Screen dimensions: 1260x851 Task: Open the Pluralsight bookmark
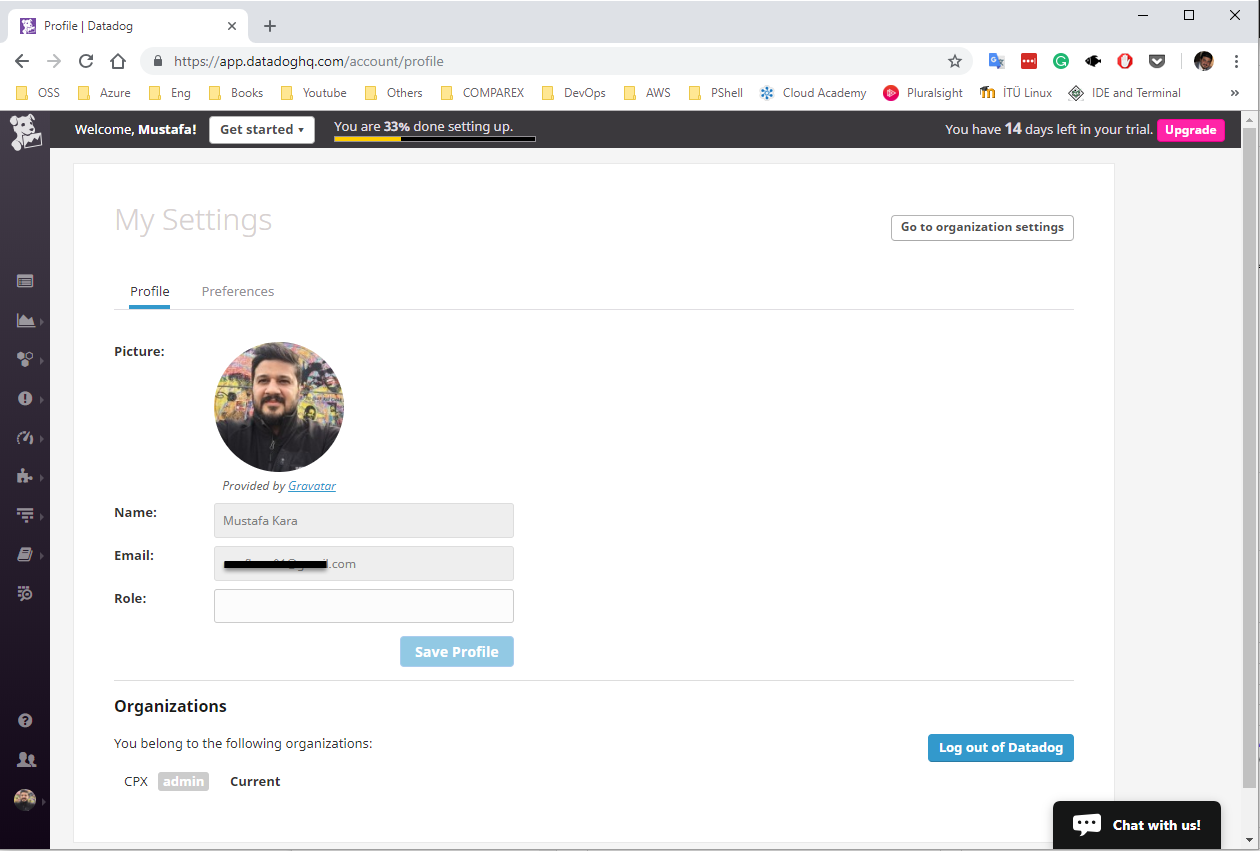click(923, 93)
